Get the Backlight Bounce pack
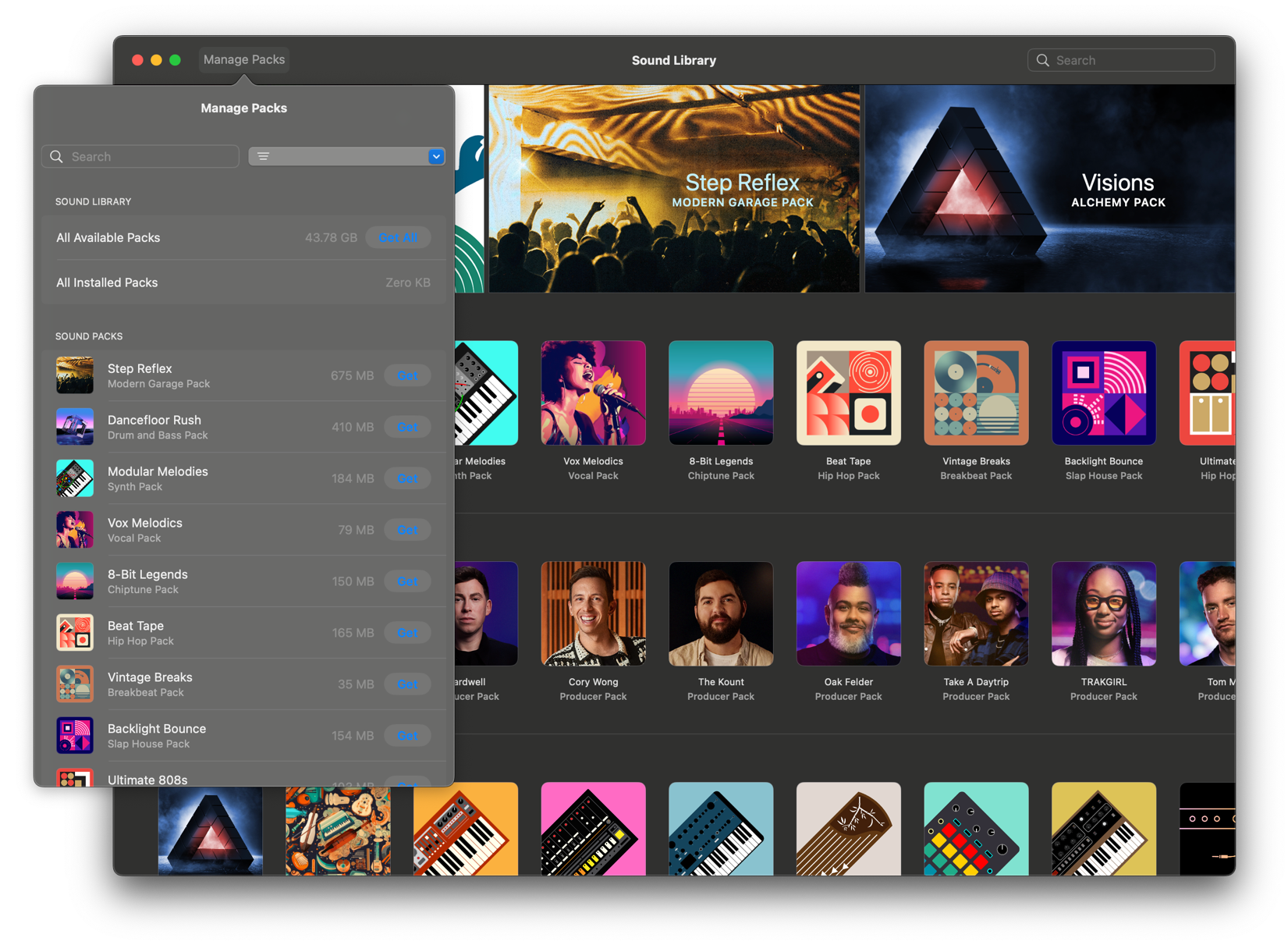Image resolution: width=1288 pixels, height=945 pixels. (407, 736)
